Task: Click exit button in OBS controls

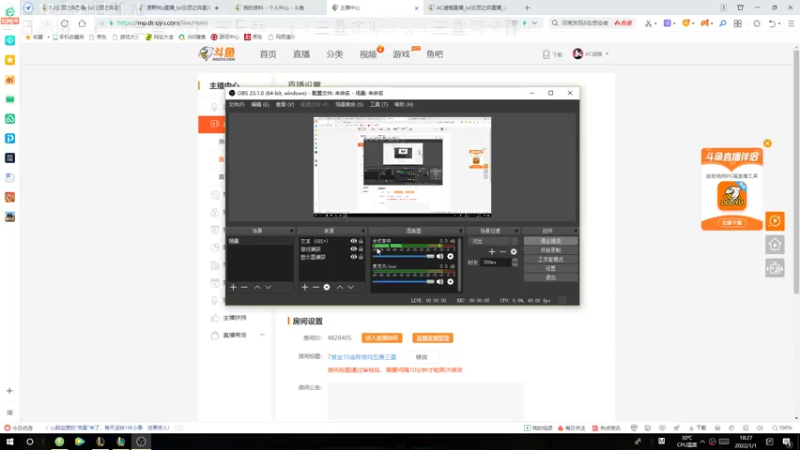Action: click(x=551, y=278)
